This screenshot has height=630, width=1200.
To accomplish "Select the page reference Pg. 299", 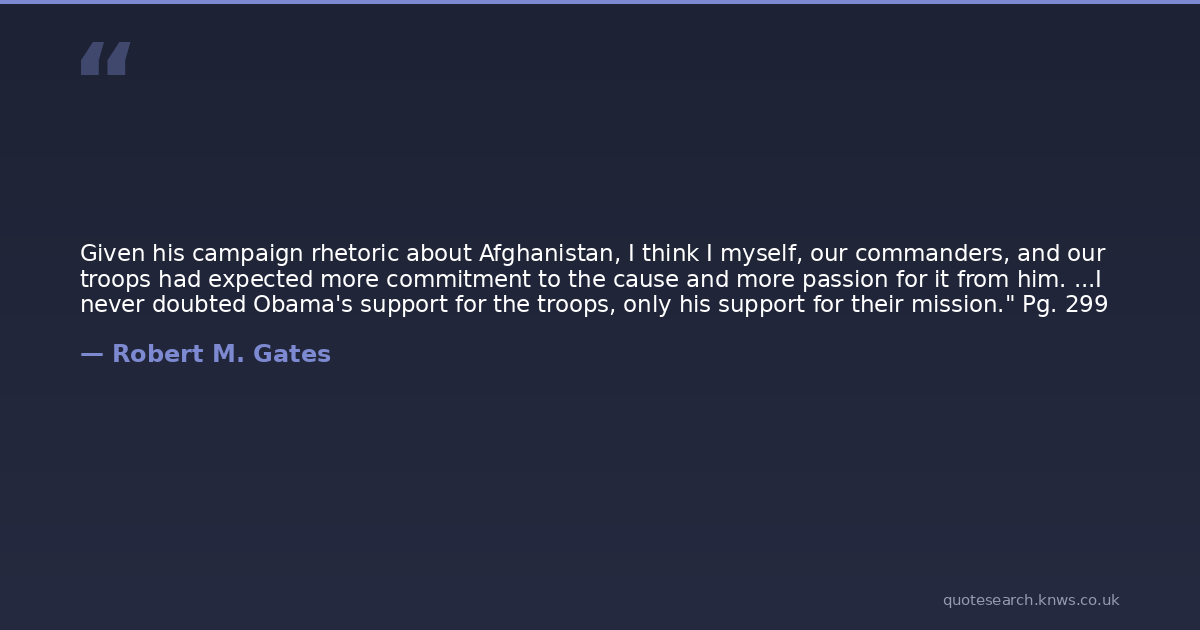I will (x=1064, y=305).
